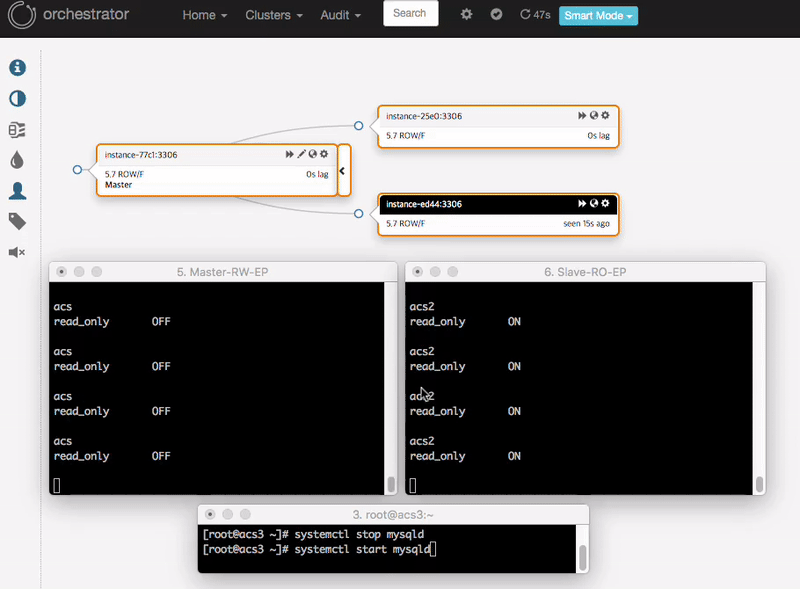
Task: Click globe icon on instance-ed44
Action: pos(594,203)
